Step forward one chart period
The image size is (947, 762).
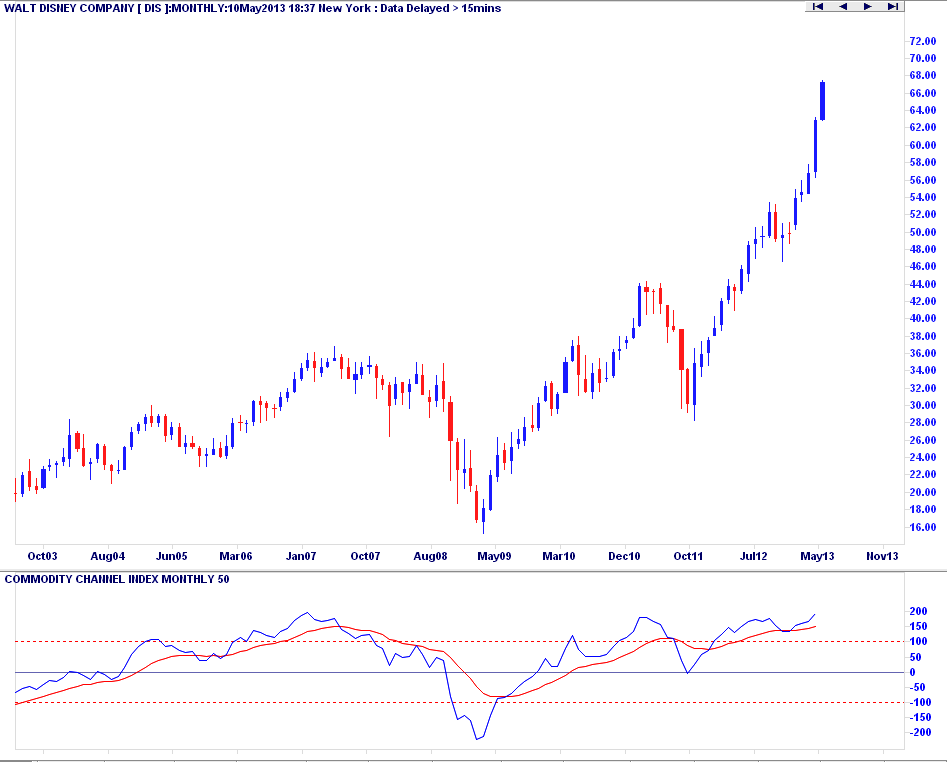click(868, 6)
